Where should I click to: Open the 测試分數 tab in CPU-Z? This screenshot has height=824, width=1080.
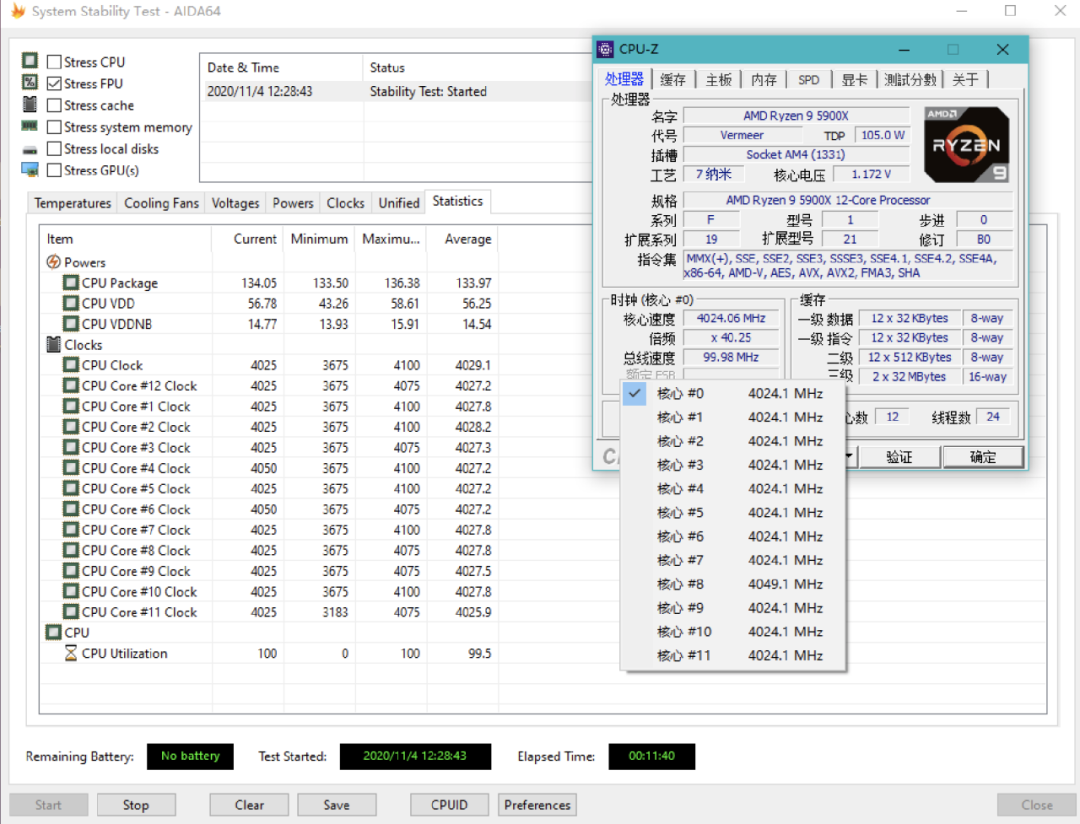pyautogui.click(x=910, y=79)
